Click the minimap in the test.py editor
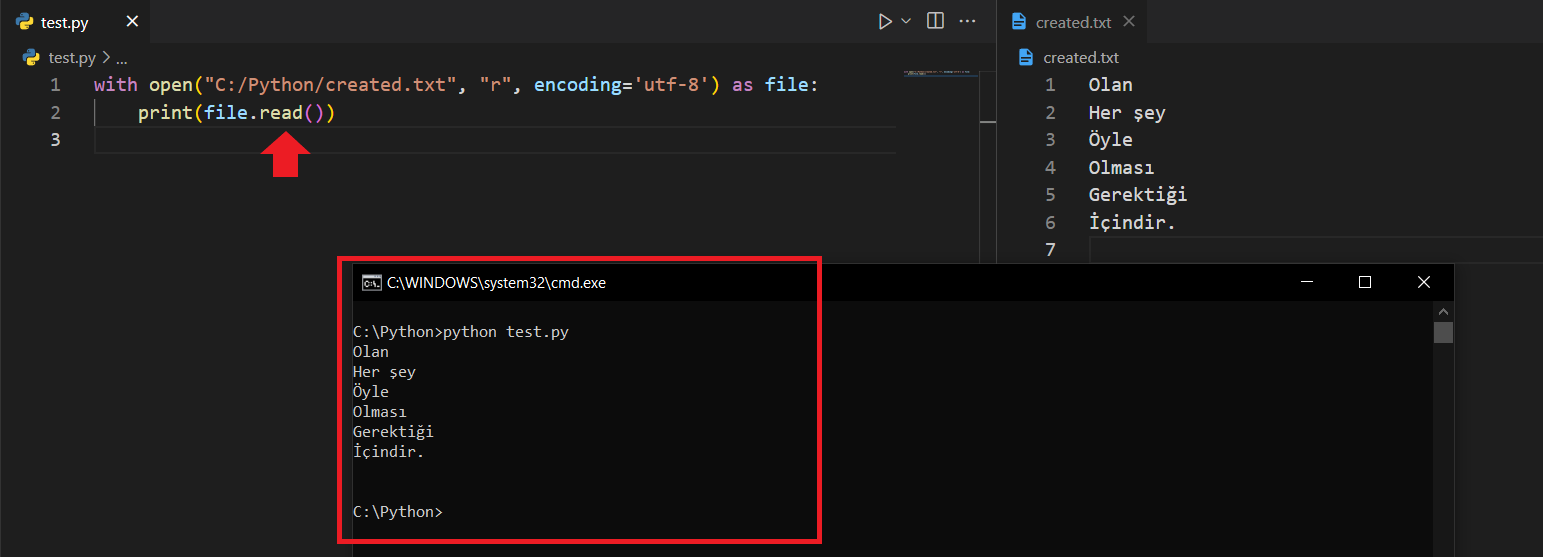Screen dimensions: 1543x557 click(940, 73)
